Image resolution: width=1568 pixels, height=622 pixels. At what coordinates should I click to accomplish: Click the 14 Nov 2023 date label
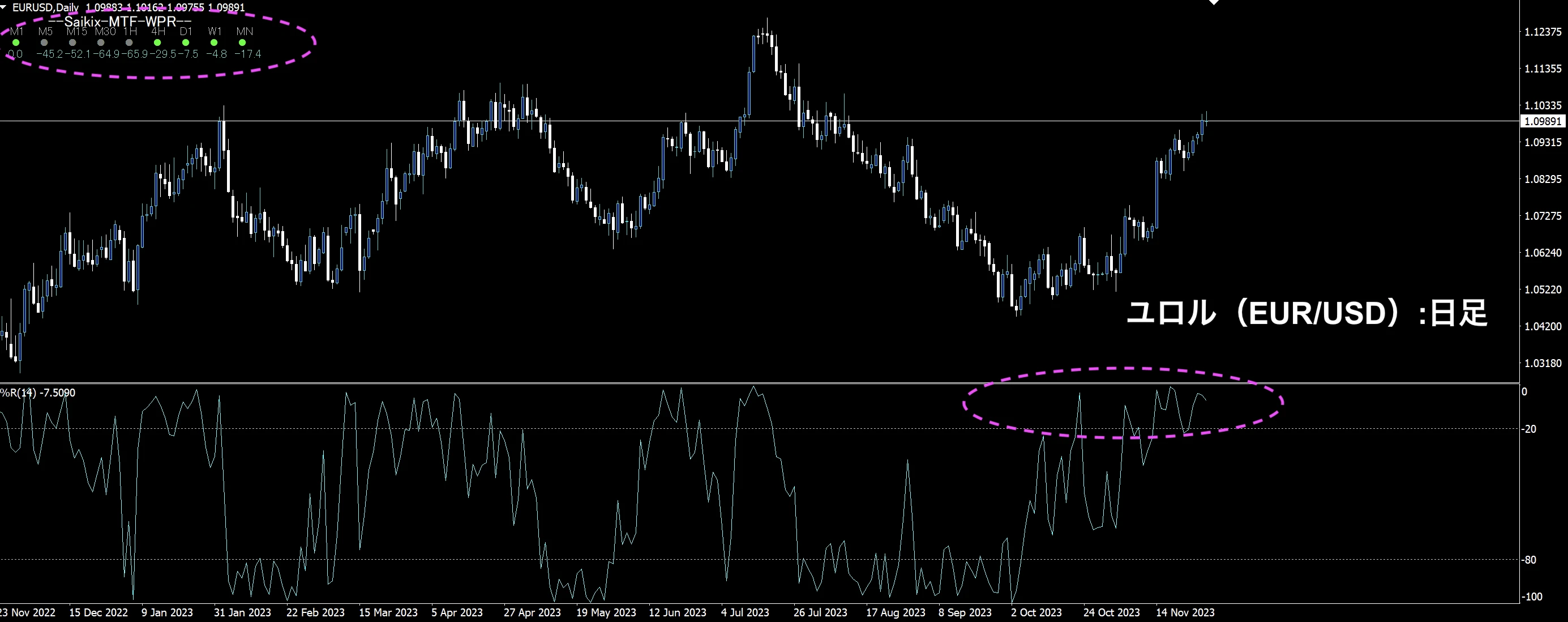[x=1185, y=612]
